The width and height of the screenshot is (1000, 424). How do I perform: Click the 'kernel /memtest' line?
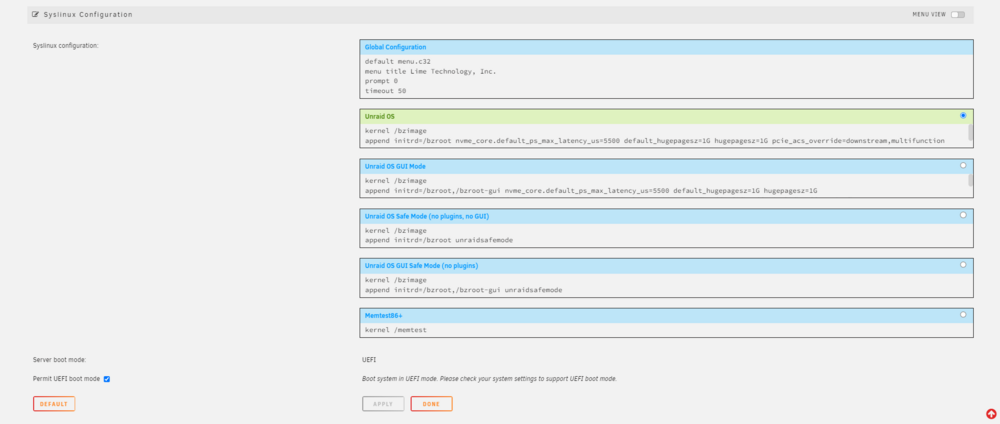pyautogui.click(x=395, y=330)
